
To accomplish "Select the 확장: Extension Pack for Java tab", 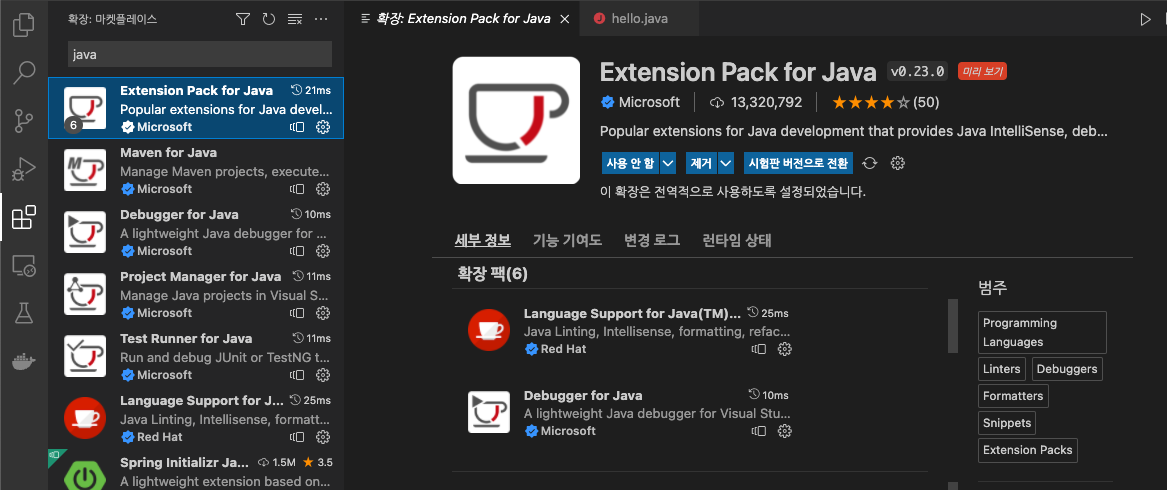I will [x=464, y=19].
